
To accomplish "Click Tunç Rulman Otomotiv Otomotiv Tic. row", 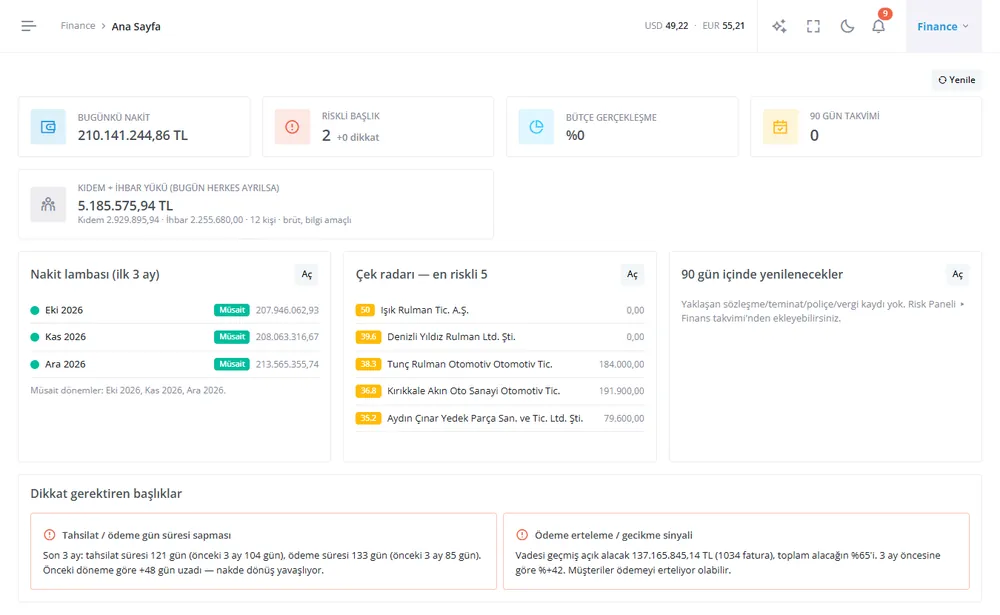I will click(500, 364).
